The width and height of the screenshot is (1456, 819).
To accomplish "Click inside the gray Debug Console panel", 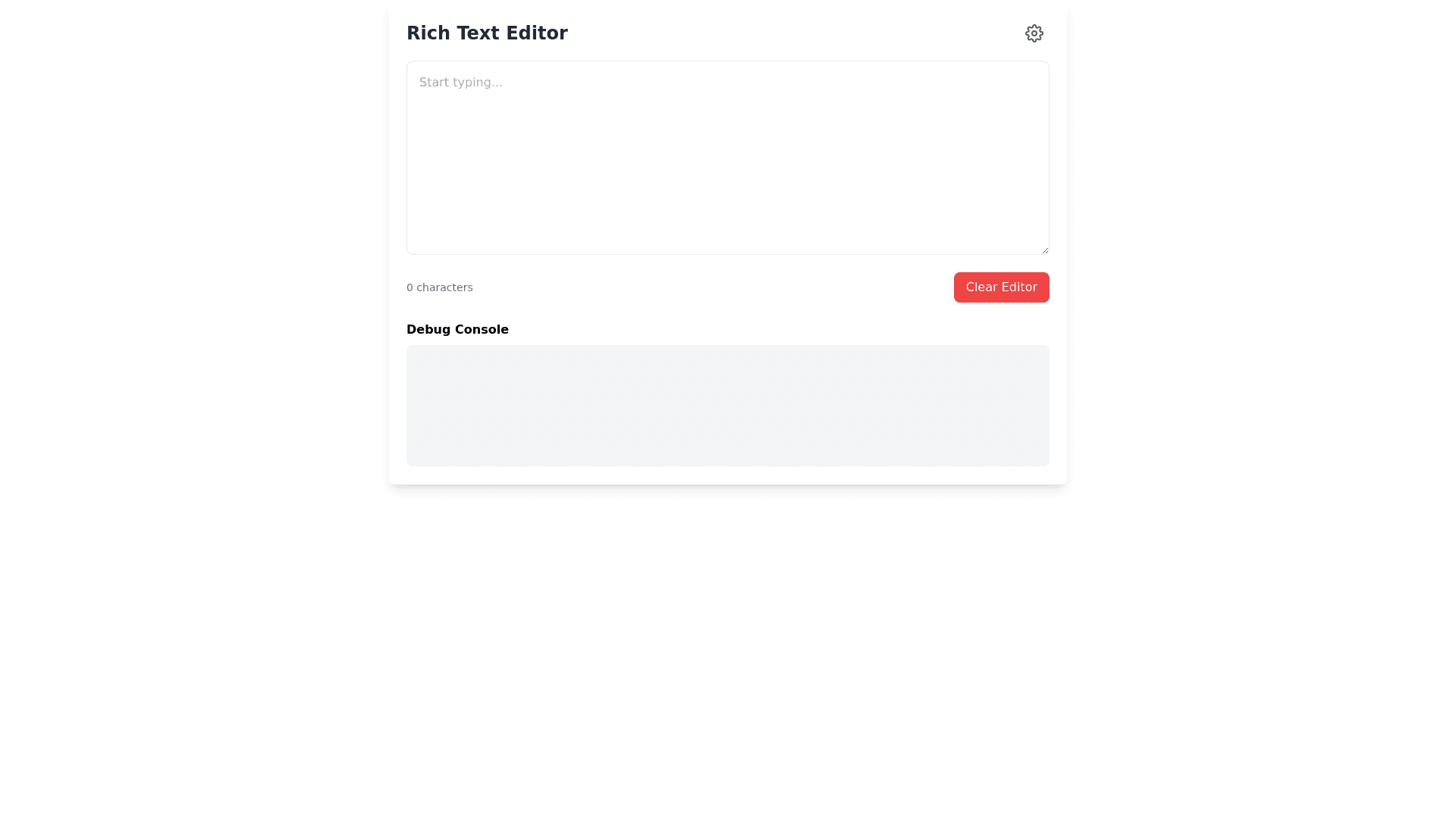I will 727,406.
